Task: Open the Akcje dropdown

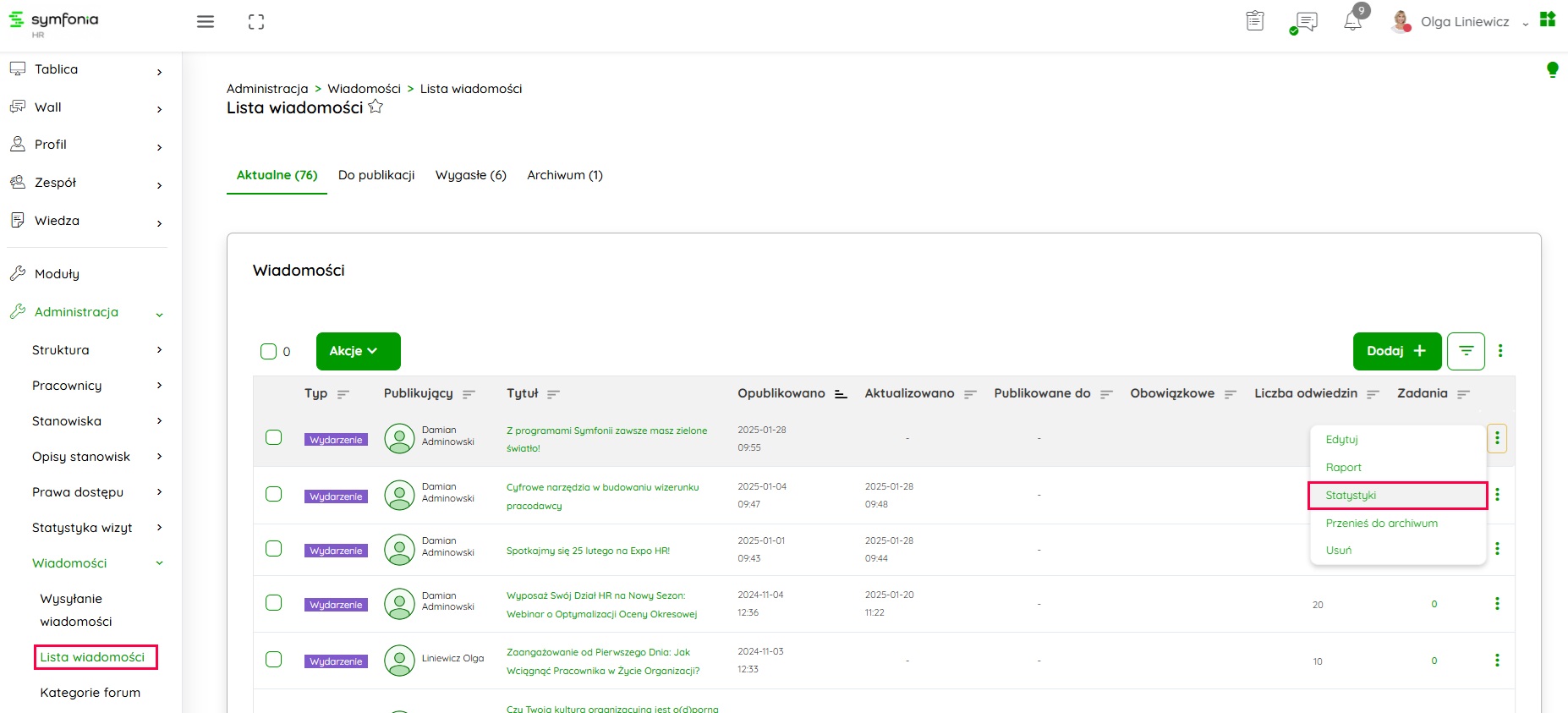Action: (x=358, y=351)
